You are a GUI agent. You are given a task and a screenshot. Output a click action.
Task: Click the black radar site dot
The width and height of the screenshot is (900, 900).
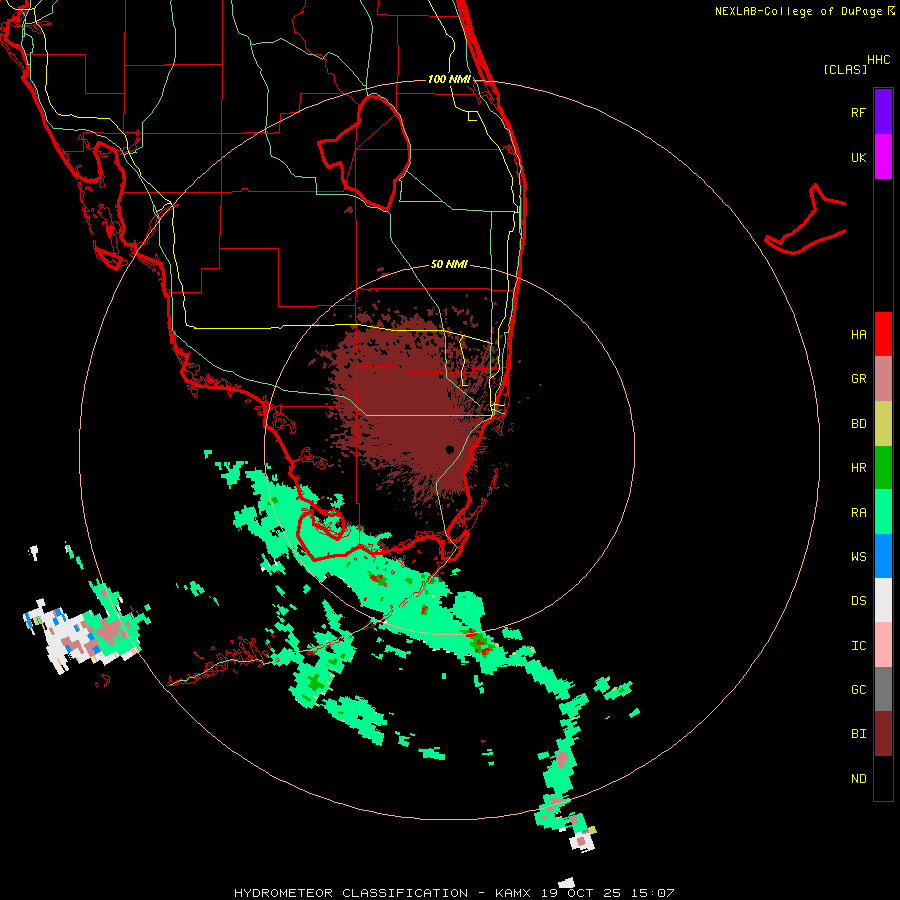point(449,449)
